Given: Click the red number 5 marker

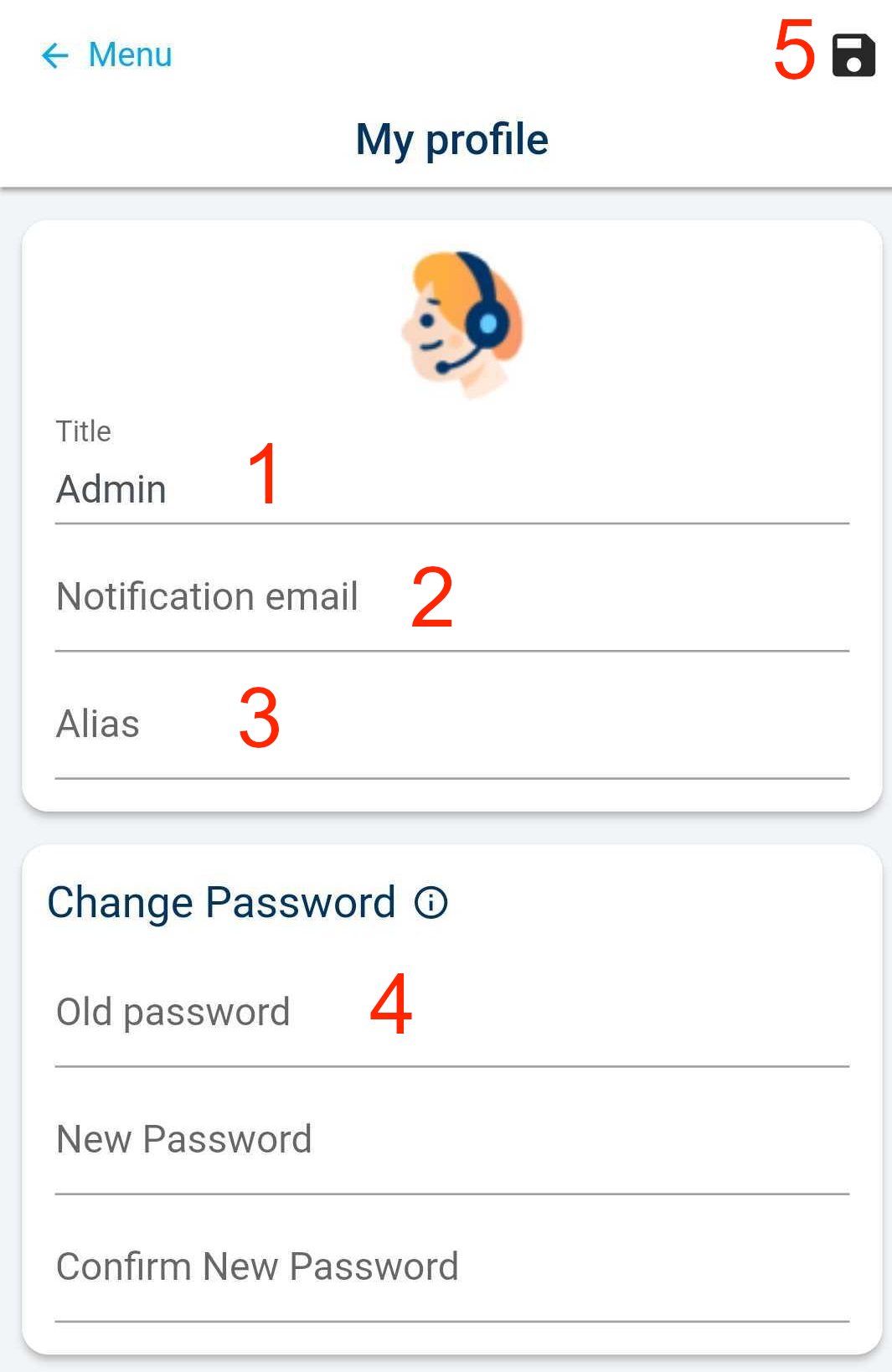Looking at the screenshot, I should point(794,50).
